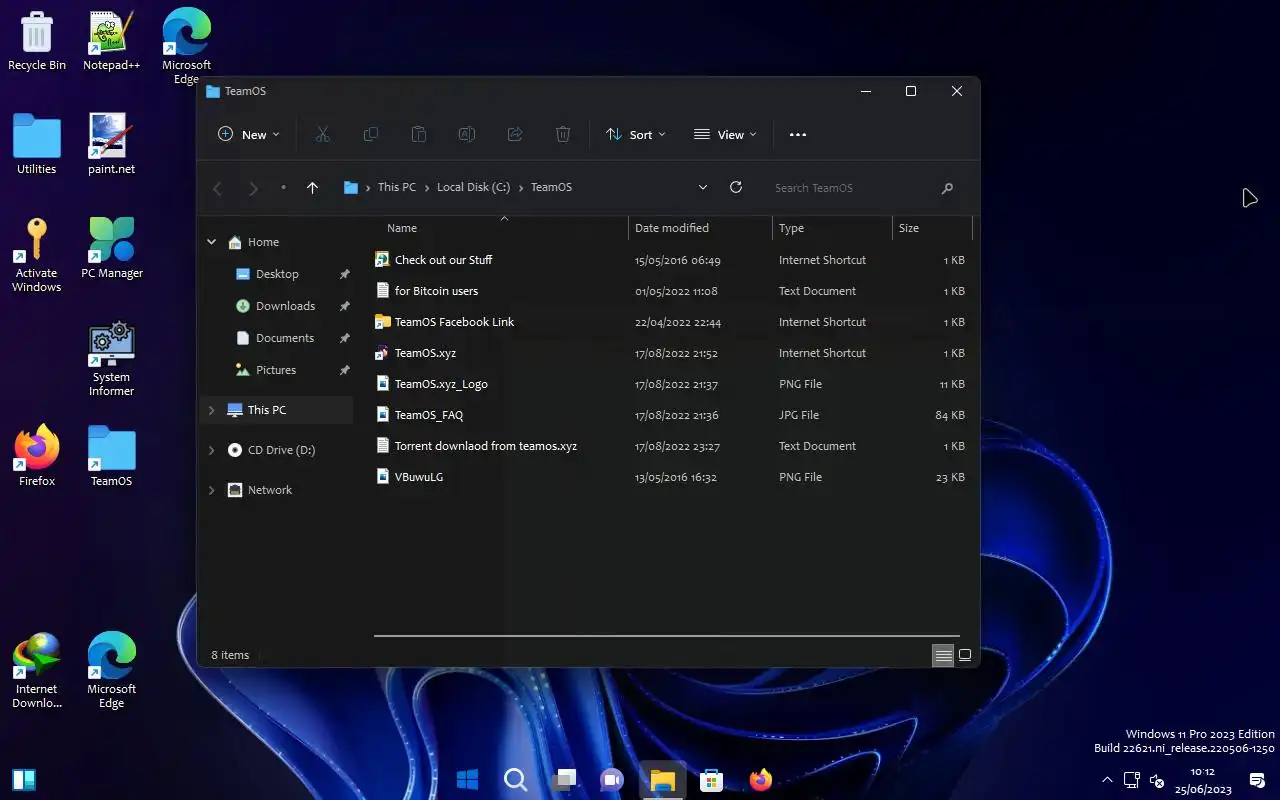Open Firefox desktop shortcut
The height and width of the screenshot is (800, 1280).
[x=37, y=457]
